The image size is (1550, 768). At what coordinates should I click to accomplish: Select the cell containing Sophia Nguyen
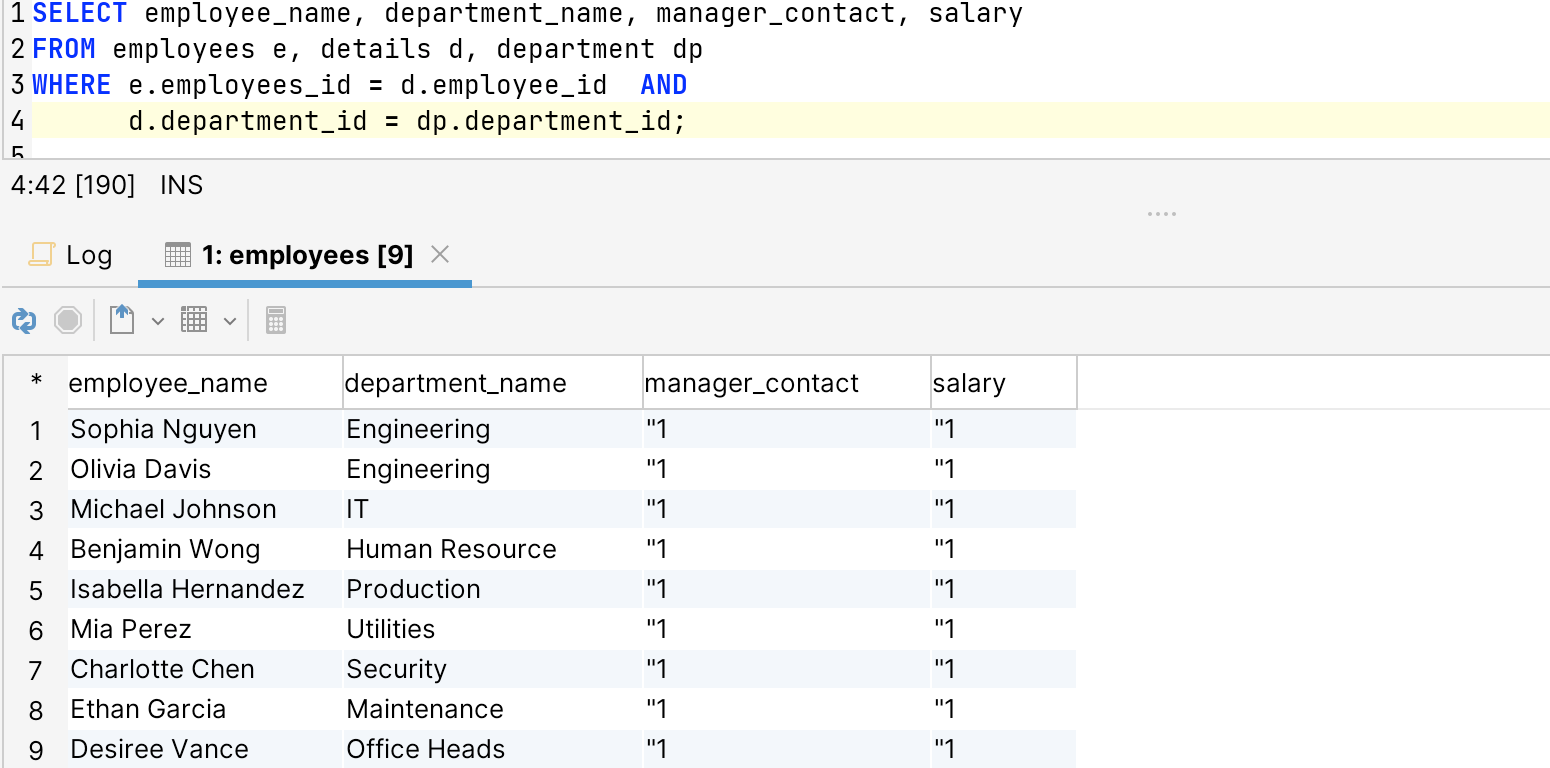click(x=163, y=428)
